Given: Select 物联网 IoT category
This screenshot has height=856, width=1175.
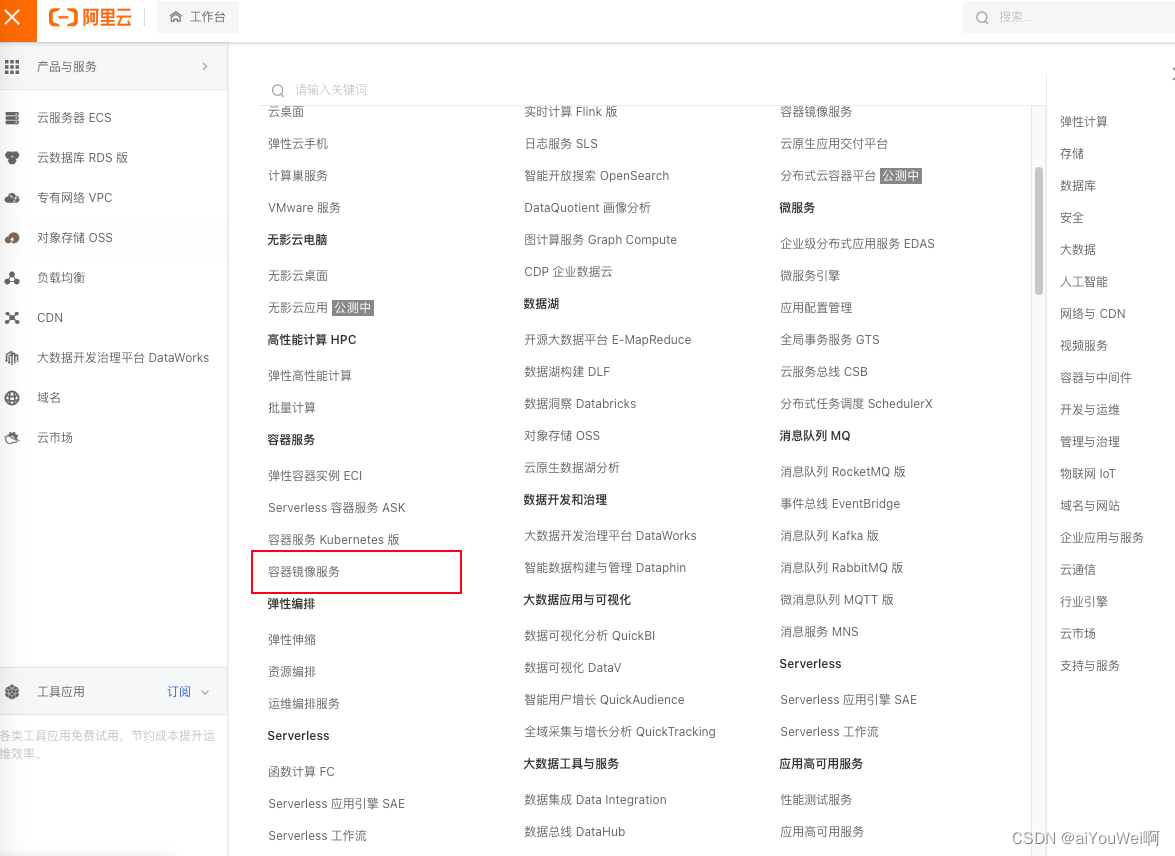Looking at the screenshot, I should 1087,474.
